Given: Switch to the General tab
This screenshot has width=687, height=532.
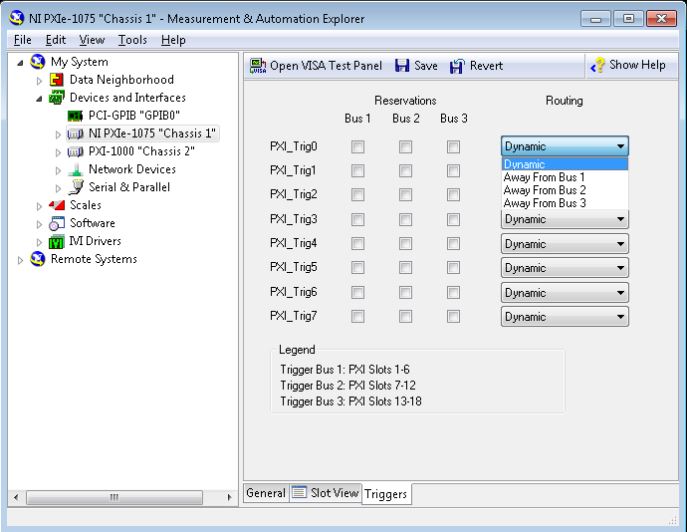Looking at the screenshot, I should coord(266,493).
